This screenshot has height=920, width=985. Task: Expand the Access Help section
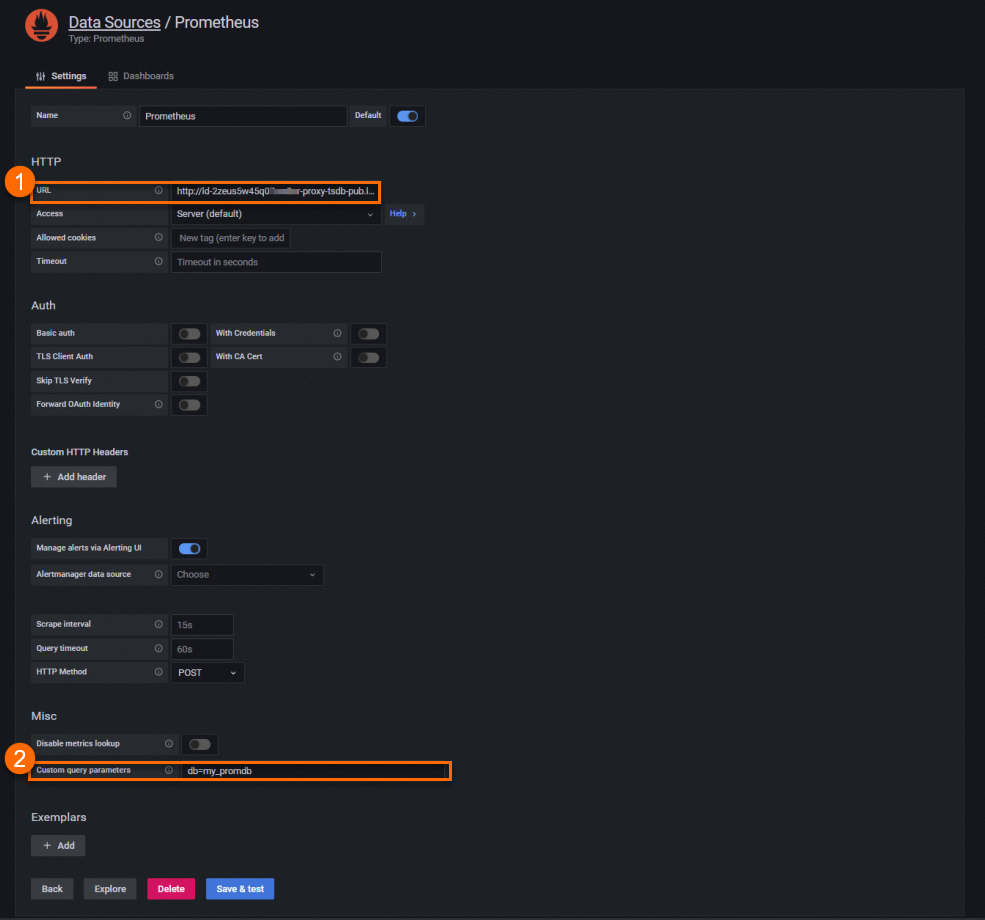click(x=403, y=214)
